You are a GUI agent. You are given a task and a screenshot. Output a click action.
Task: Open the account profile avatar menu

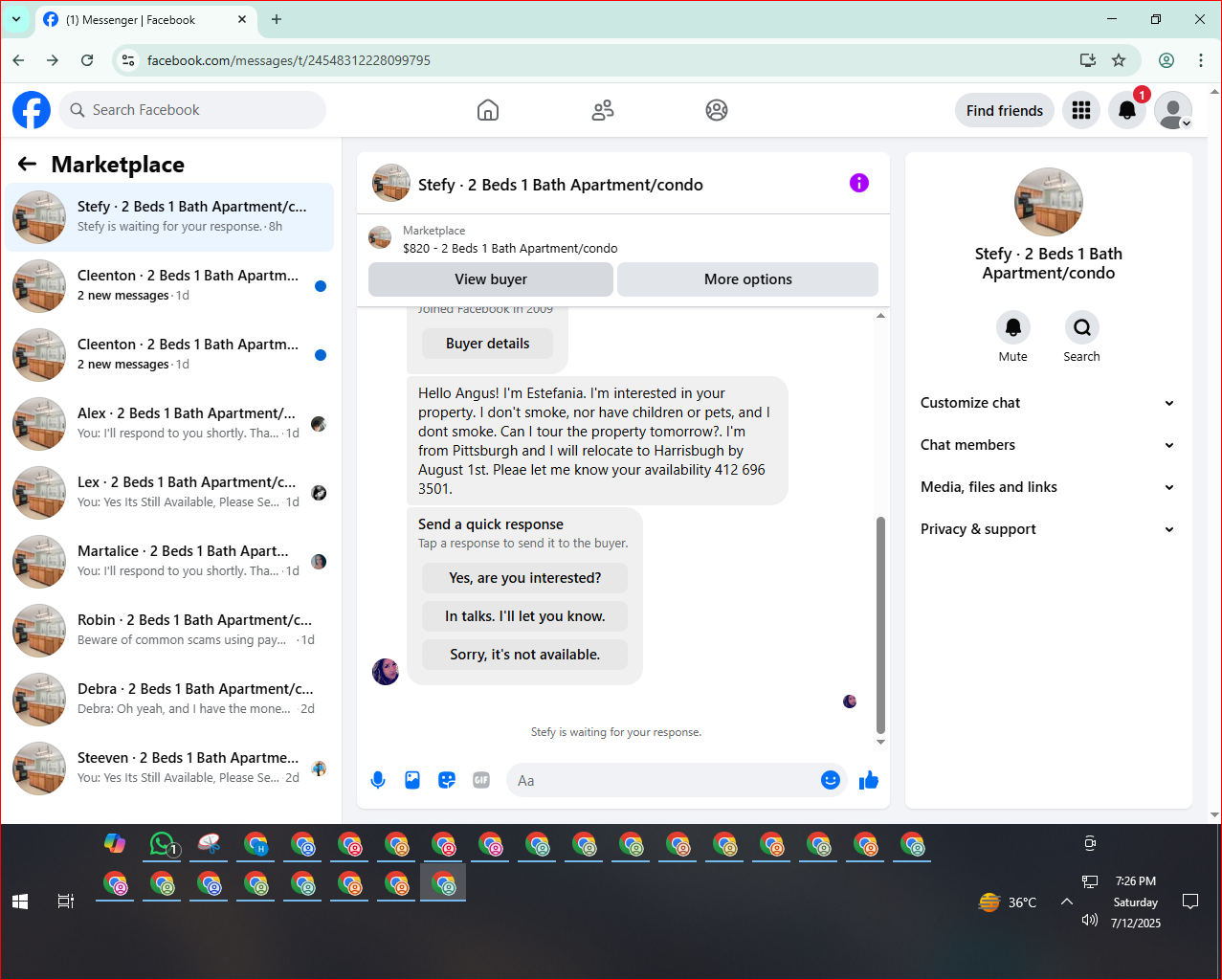click(1173, 110)
